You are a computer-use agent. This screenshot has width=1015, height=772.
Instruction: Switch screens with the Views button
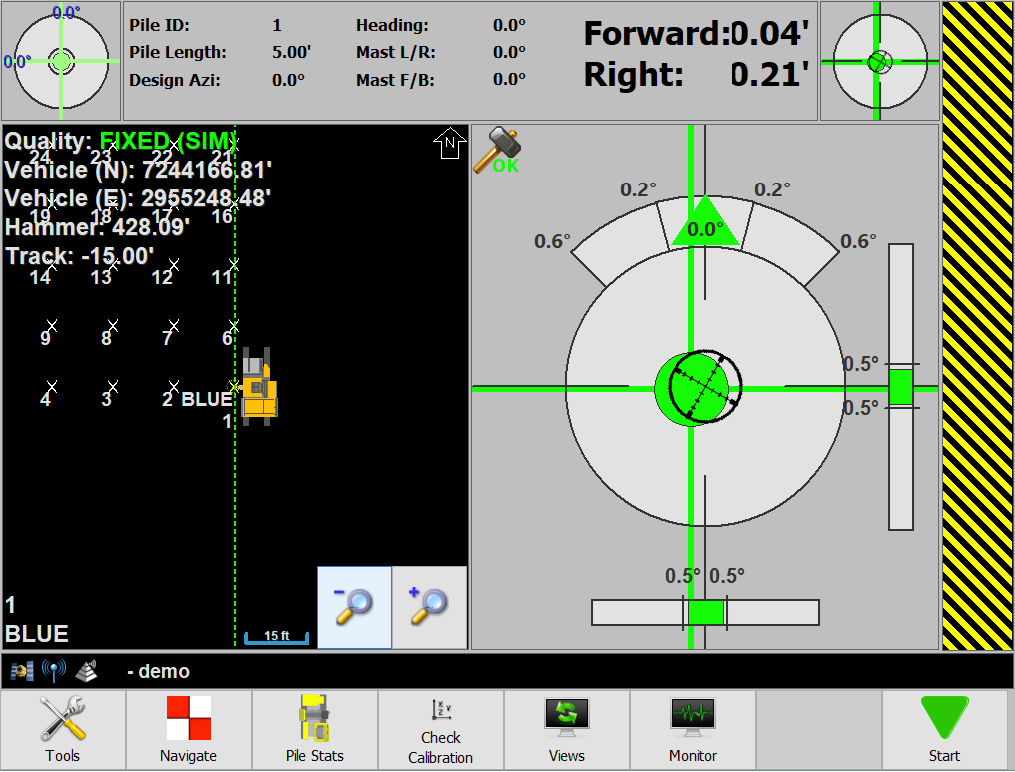(x=566, y=730)
